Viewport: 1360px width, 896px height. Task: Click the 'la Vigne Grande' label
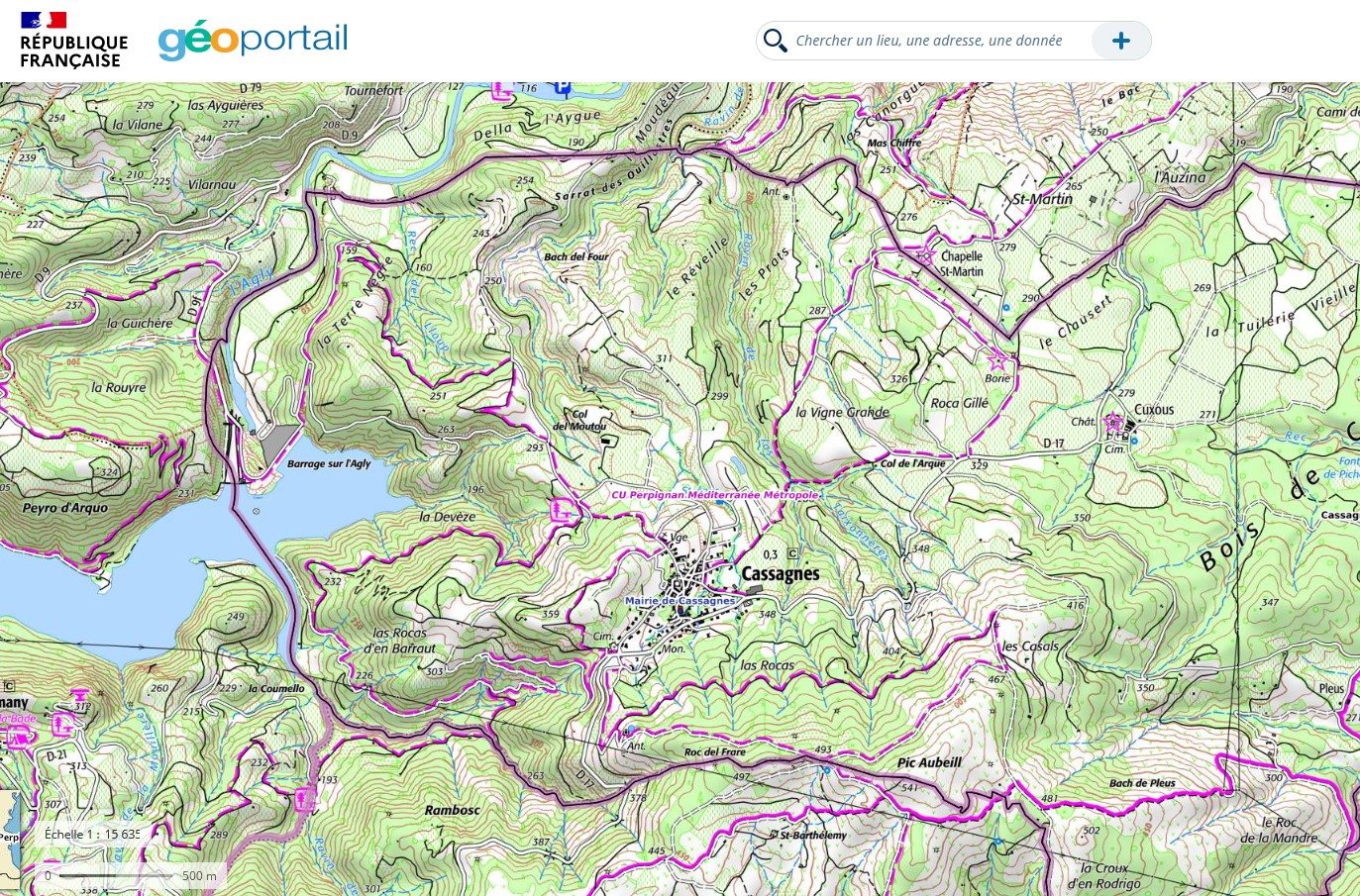842,412
